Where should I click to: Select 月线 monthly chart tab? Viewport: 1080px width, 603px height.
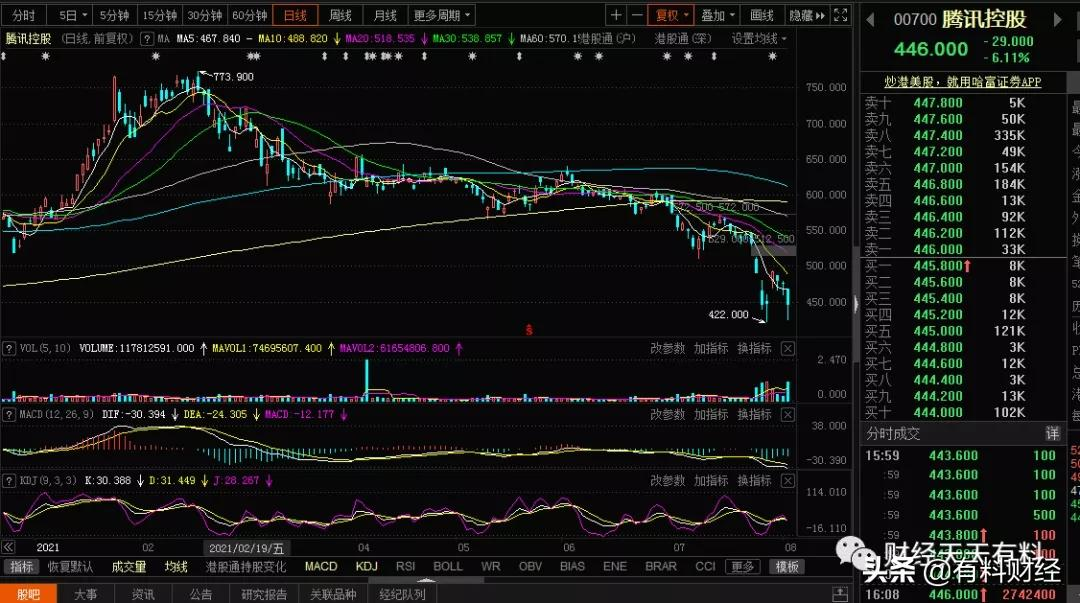pyautogui.click(x=385, y=15)
